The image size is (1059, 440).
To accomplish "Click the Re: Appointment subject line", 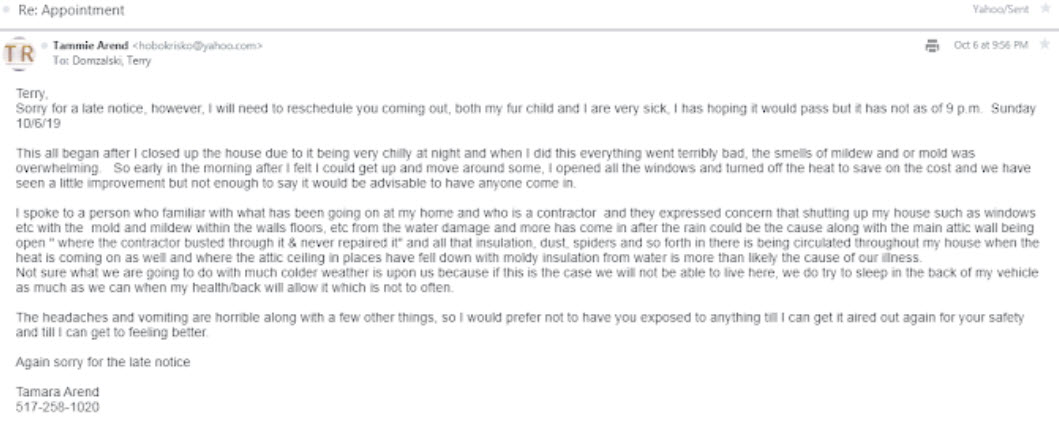I will click(x=71, y=11).
